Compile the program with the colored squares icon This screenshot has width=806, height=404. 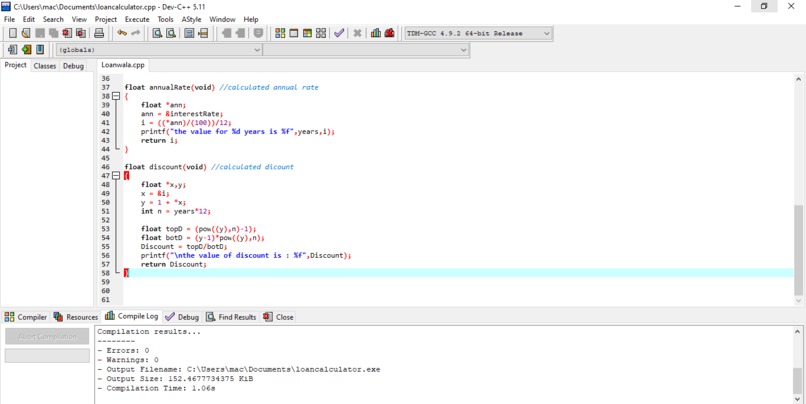[x=280, y=33]
